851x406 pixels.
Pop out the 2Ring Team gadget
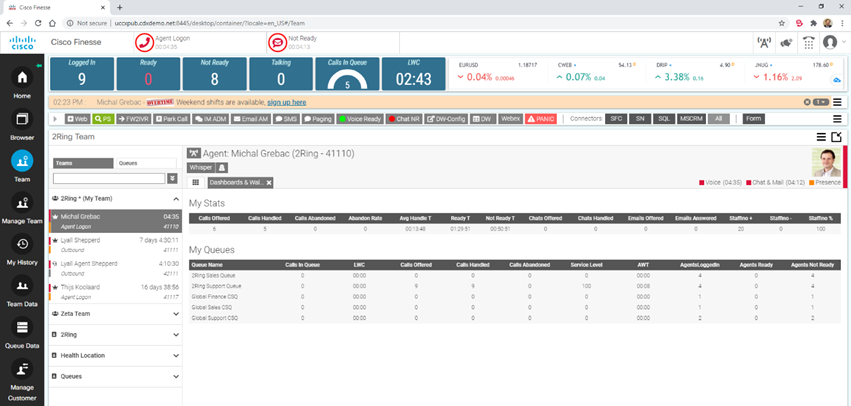pyautogui.click(x=836, y=137)
